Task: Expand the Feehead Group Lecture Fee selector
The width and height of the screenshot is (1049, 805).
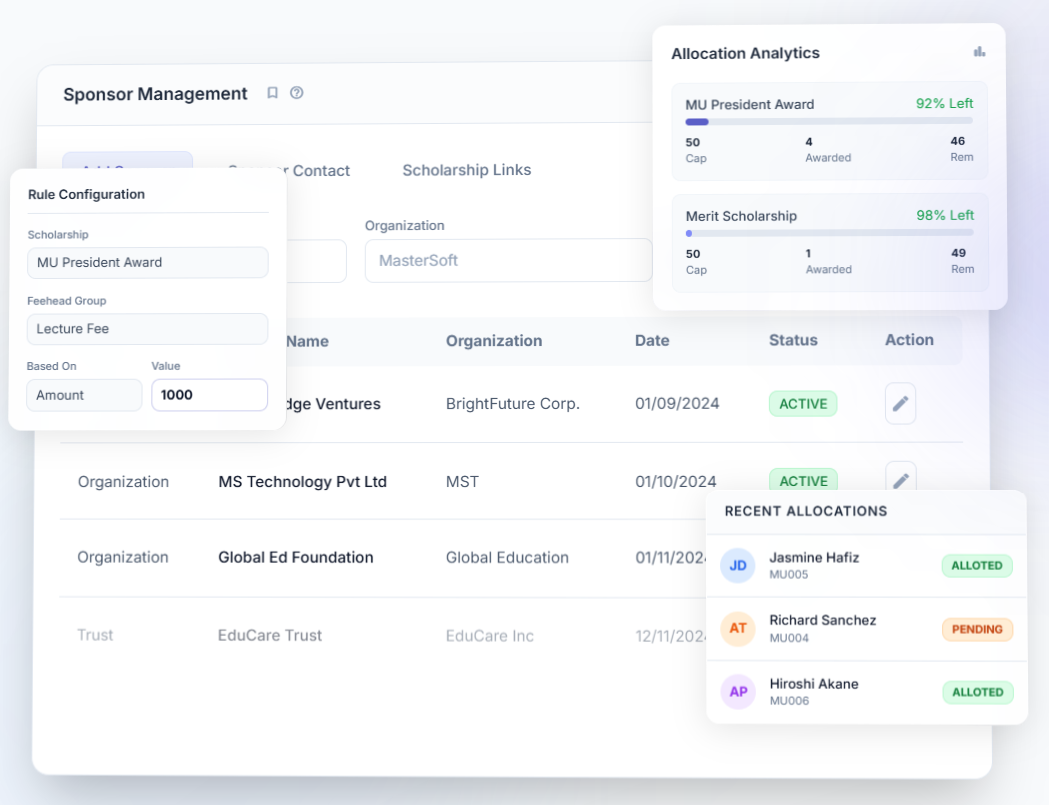Action: point(147,329)
